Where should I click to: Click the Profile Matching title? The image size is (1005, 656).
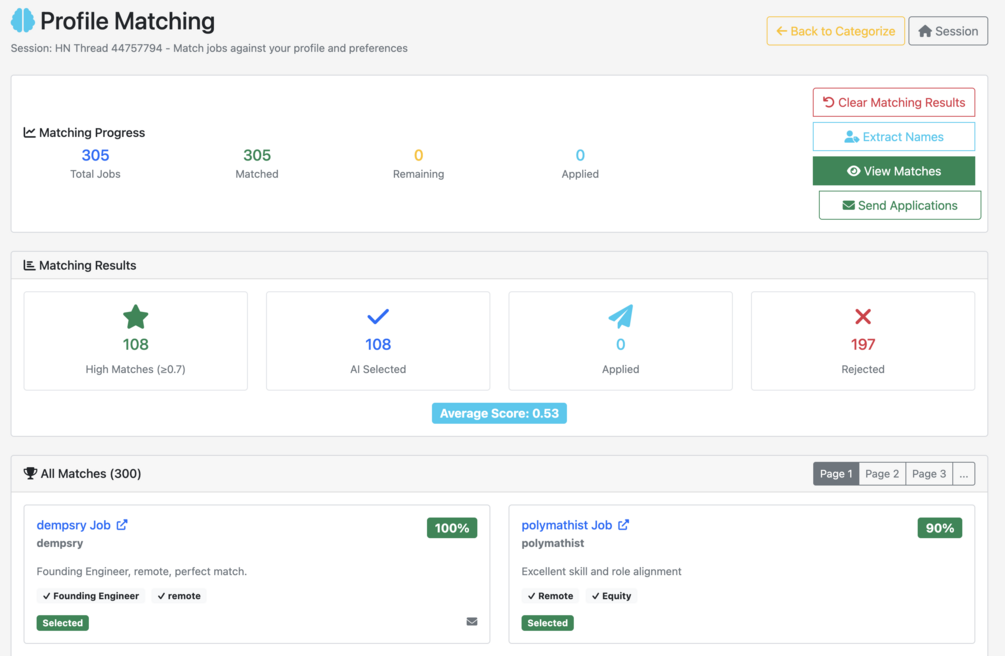point(128,21)
